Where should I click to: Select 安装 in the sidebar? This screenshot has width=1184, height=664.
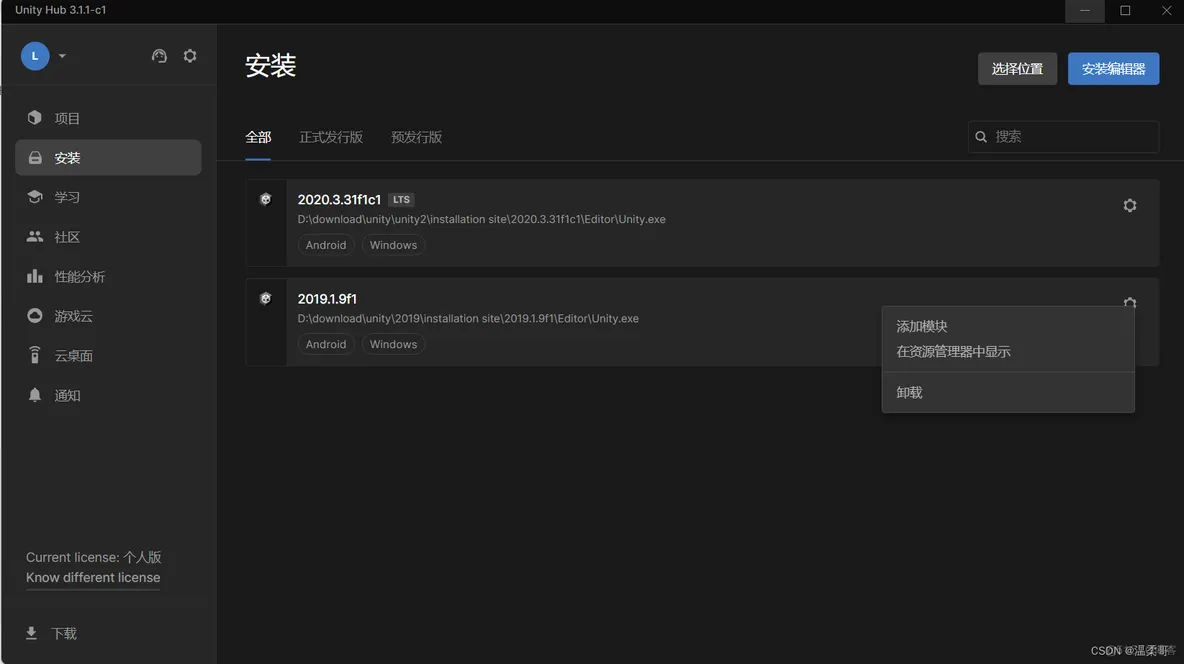click(108, 157)
